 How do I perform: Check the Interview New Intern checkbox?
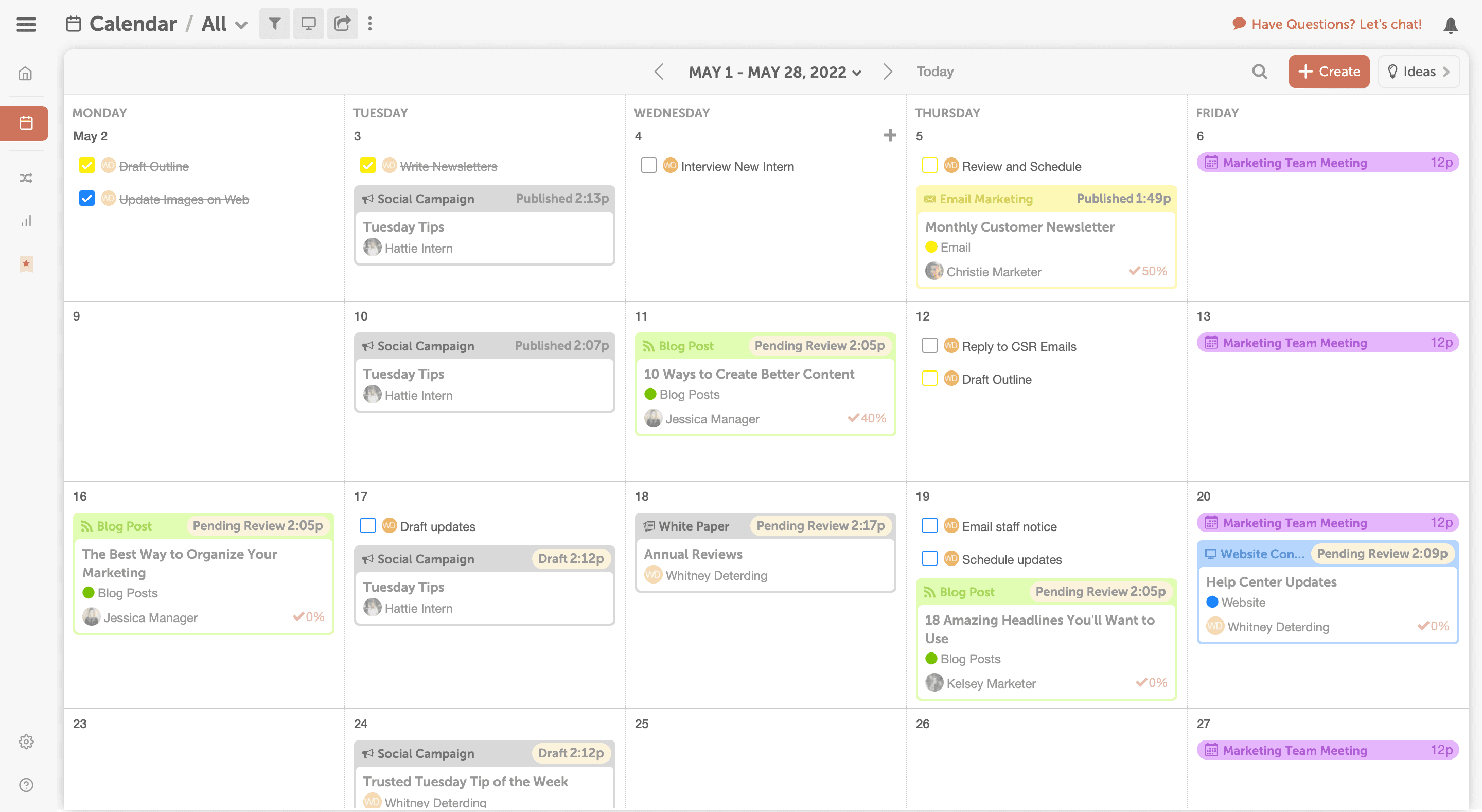pyautogui.click(x=649, y=165)
